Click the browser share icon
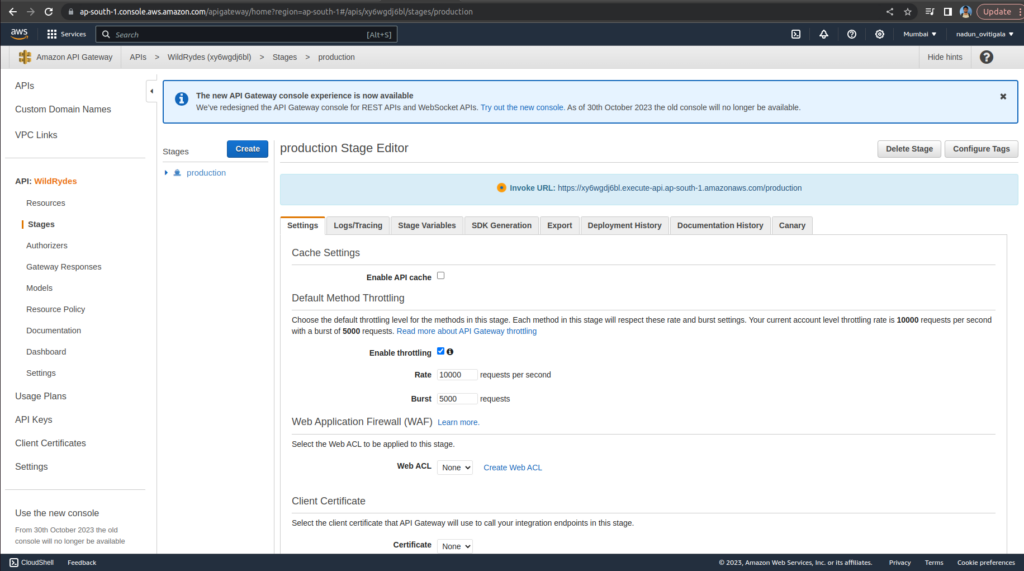 pyautogui.click(x=889, y=12)
